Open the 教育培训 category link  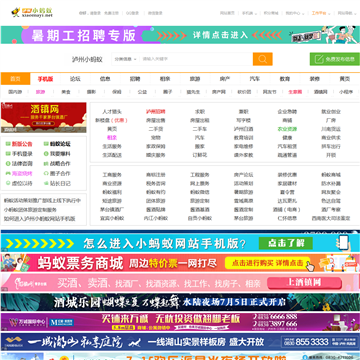pyautogui.click(x=243, y=138)
